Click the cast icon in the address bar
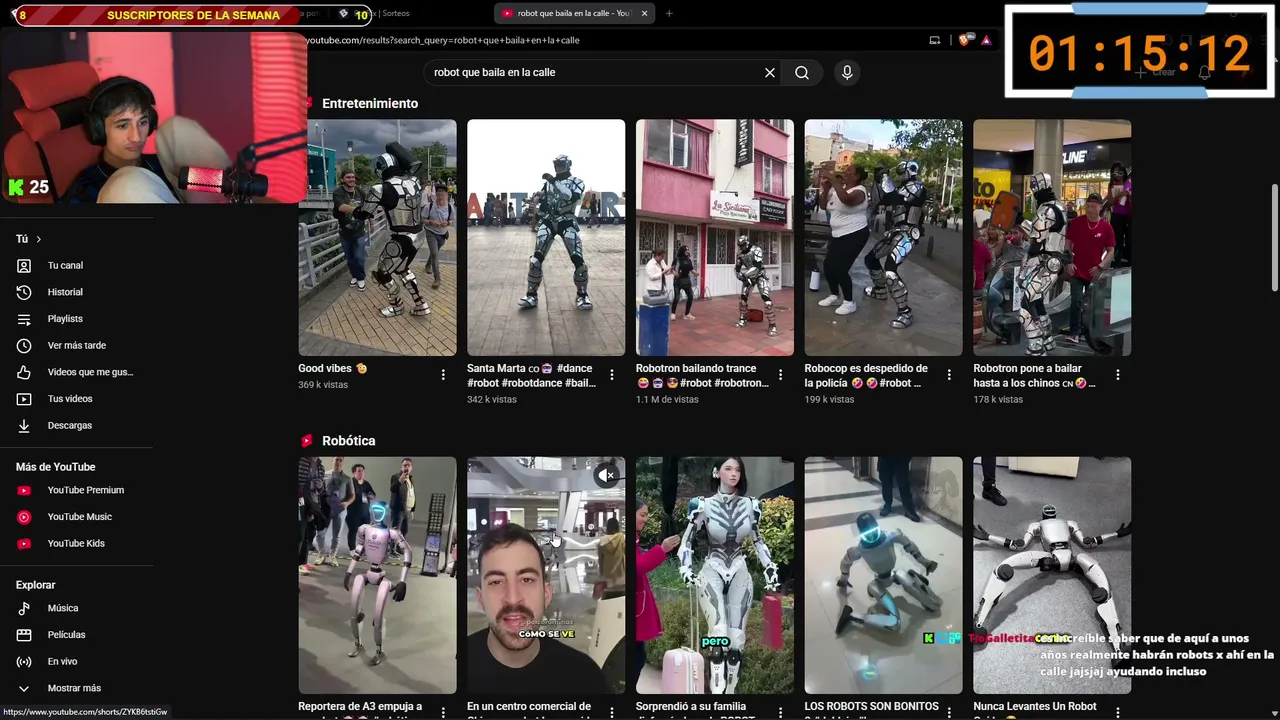The width and height of the screenshot is (1280, 720). pos(935,40)
